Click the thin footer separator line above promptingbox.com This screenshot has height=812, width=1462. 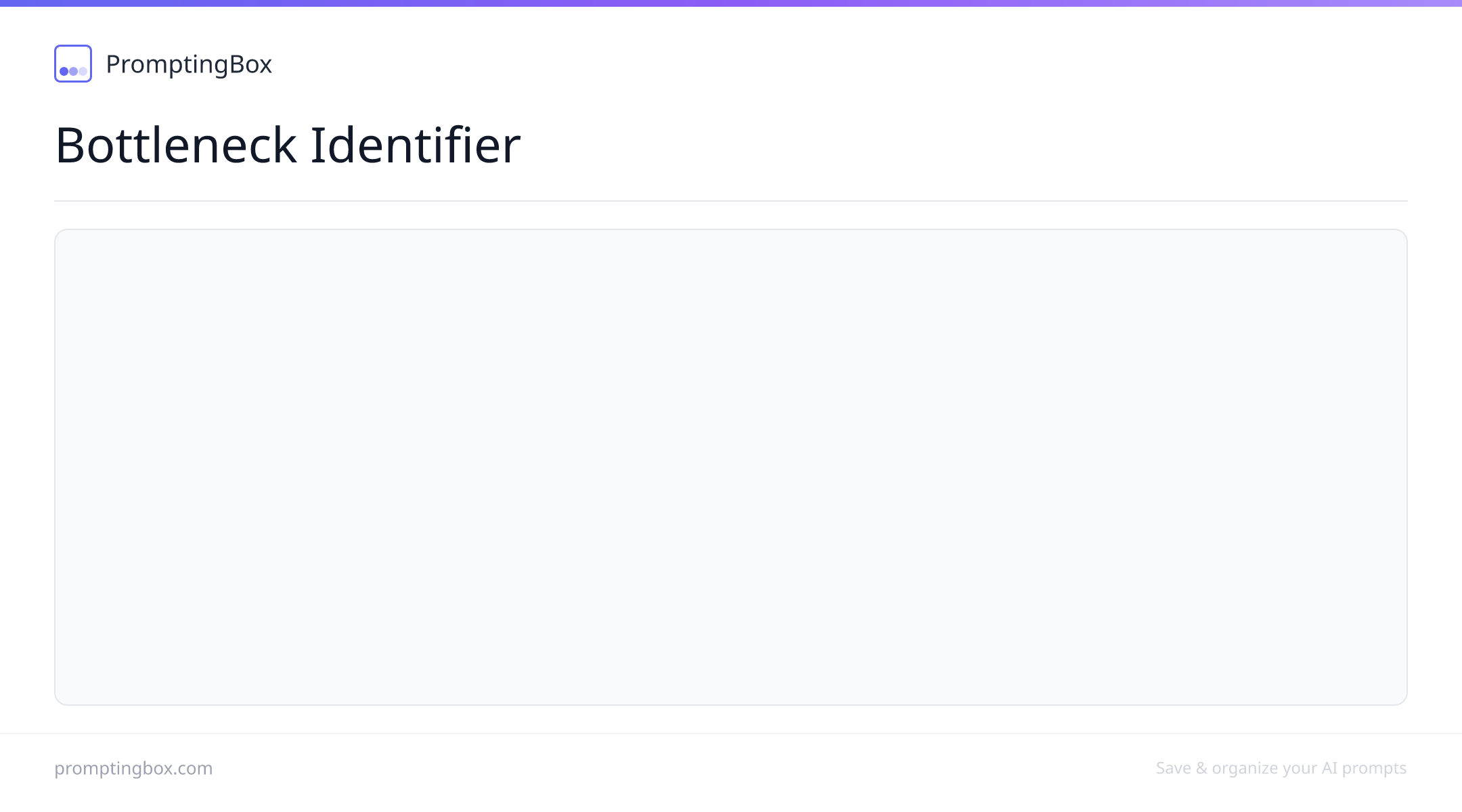(x=731, y=734)
